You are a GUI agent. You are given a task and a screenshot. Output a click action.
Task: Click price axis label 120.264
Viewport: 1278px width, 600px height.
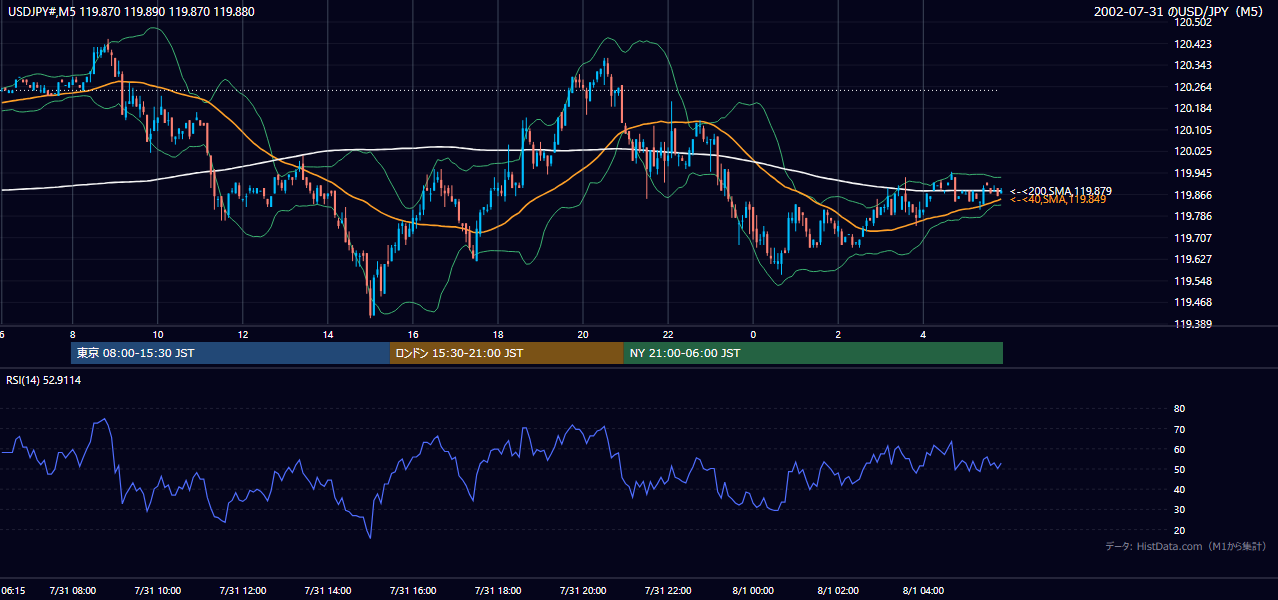1193,86
